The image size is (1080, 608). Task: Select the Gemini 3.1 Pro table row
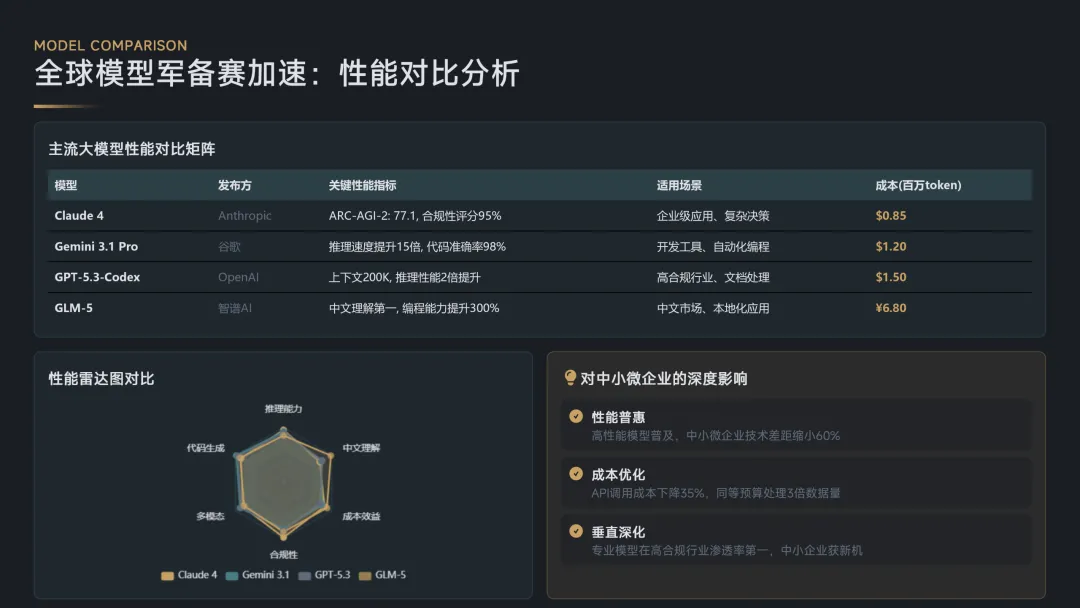(x=539, y=247)
